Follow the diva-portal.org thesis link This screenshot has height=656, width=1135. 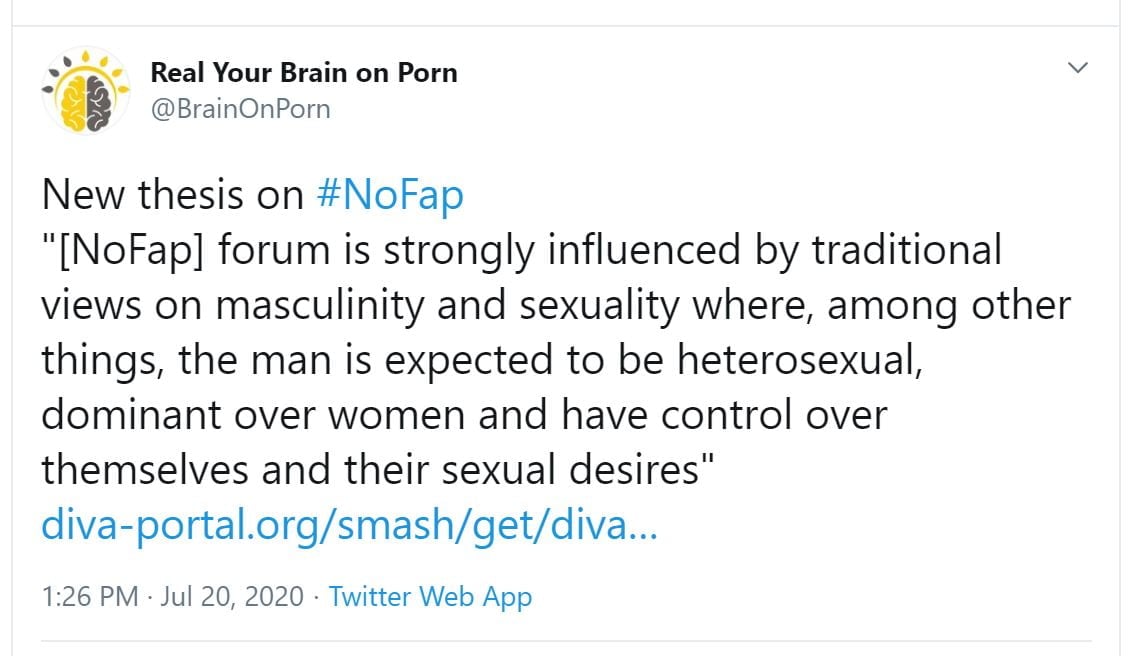point(350,524)
